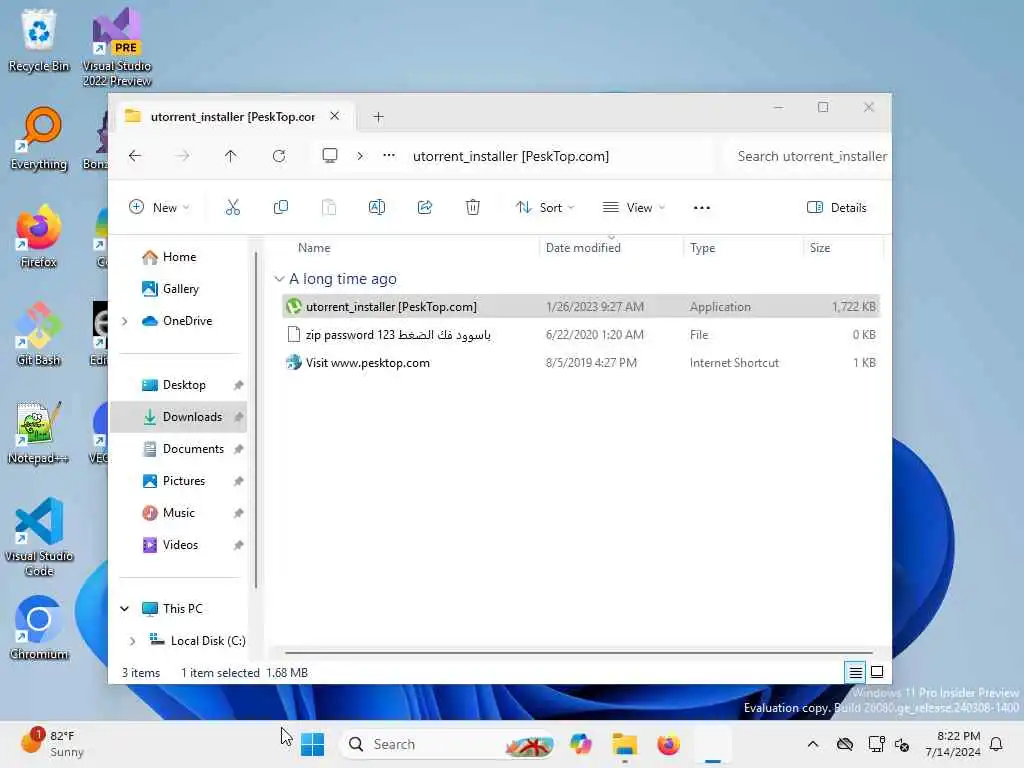Select Visual Studio Code desktop shortcut

pos(39,537)
